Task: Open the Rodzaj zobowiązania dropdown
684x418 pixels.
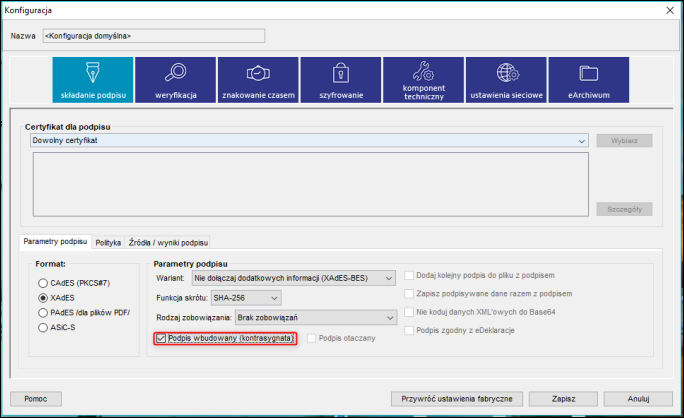Action: [316, 318]
